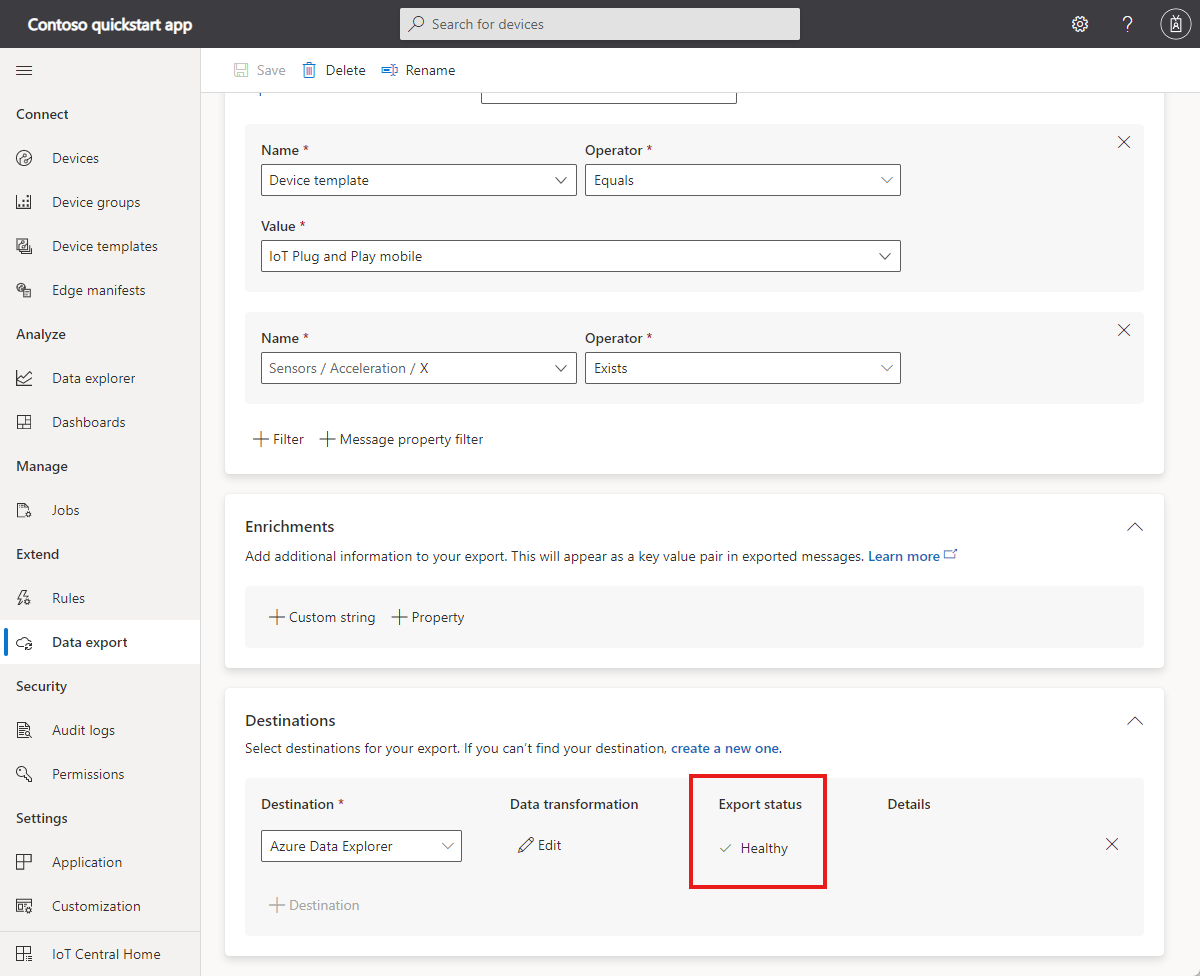Screen dimensions: 1200x976
Task: Navigate to the Rules page
Action: click(x=68, y=597)
